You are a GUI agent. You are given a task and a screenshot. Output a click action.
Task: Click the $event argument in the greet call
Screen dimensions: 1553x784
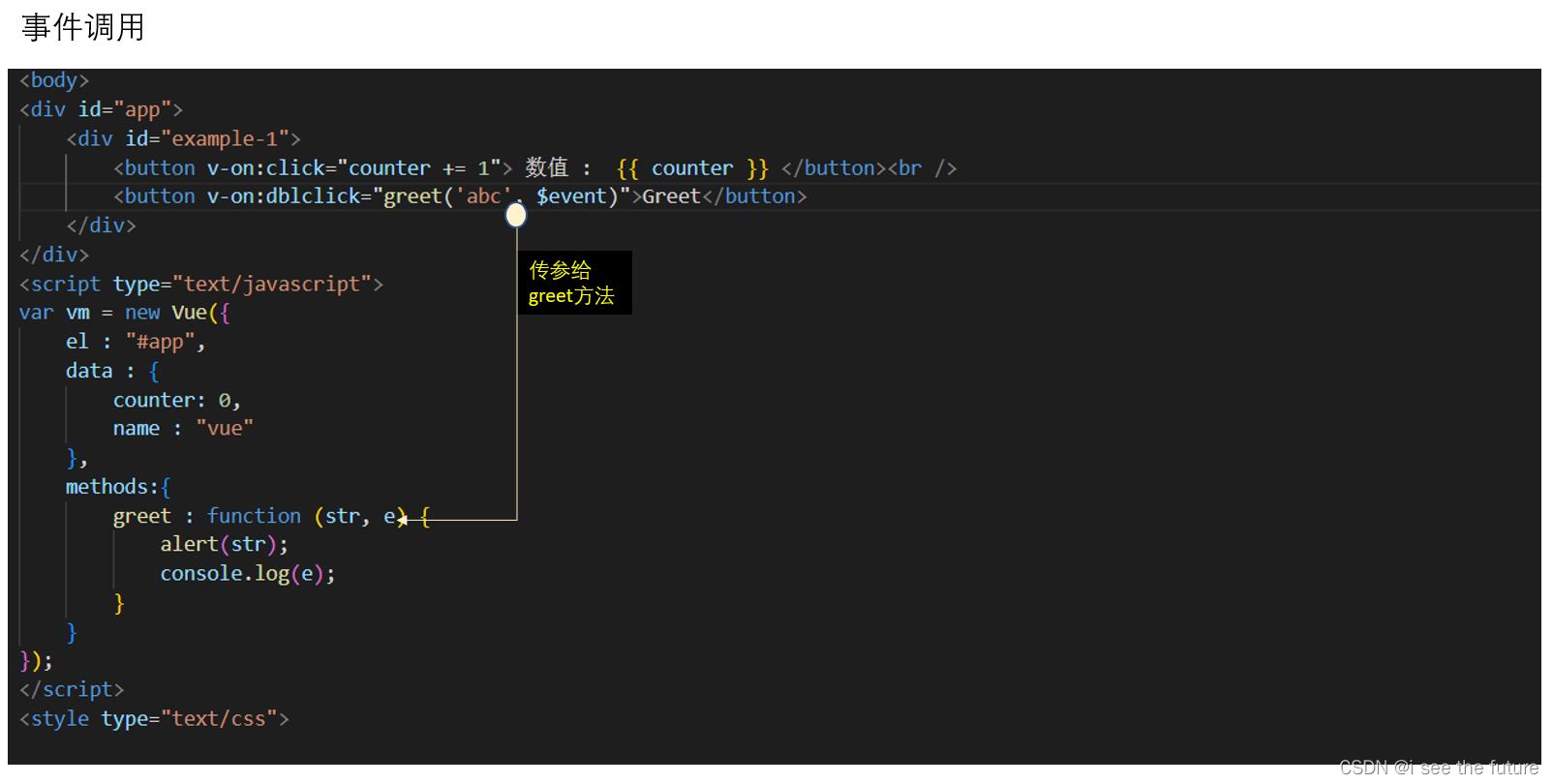point(571,196)
